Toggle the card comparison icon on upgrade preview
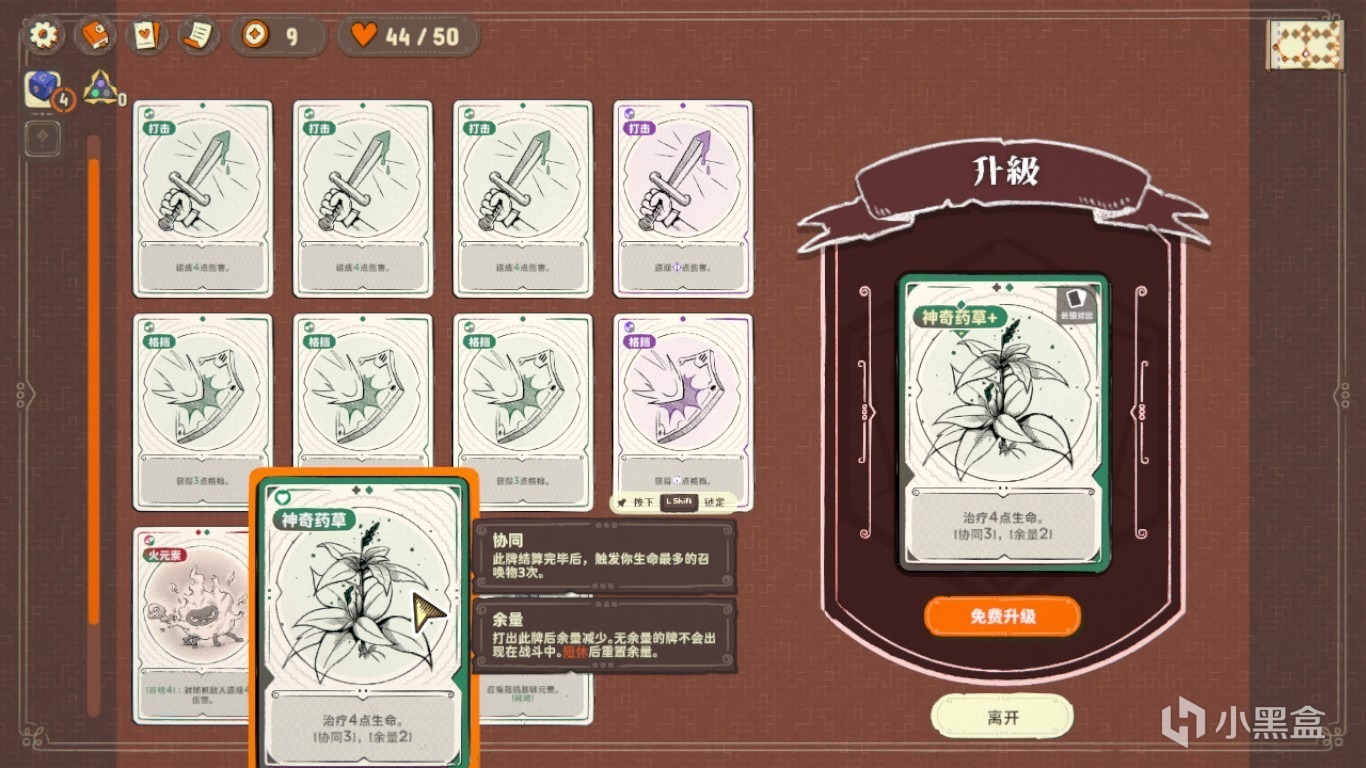 pos(1075,304)
